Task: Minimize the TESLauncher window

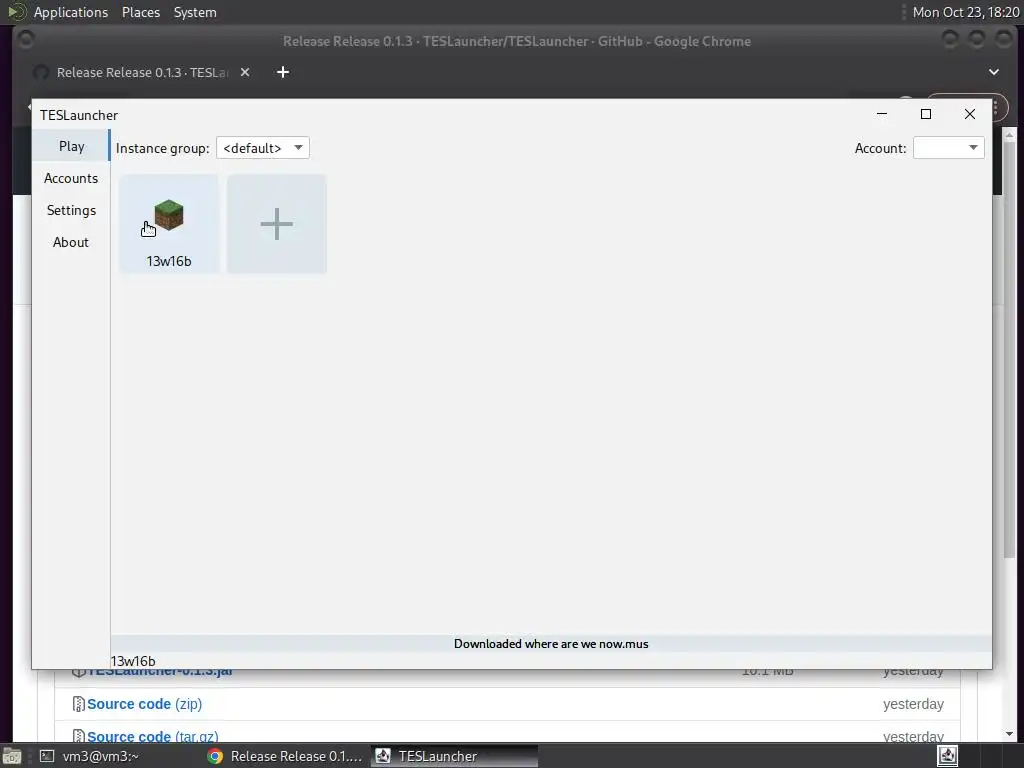Action: [882, 114]
